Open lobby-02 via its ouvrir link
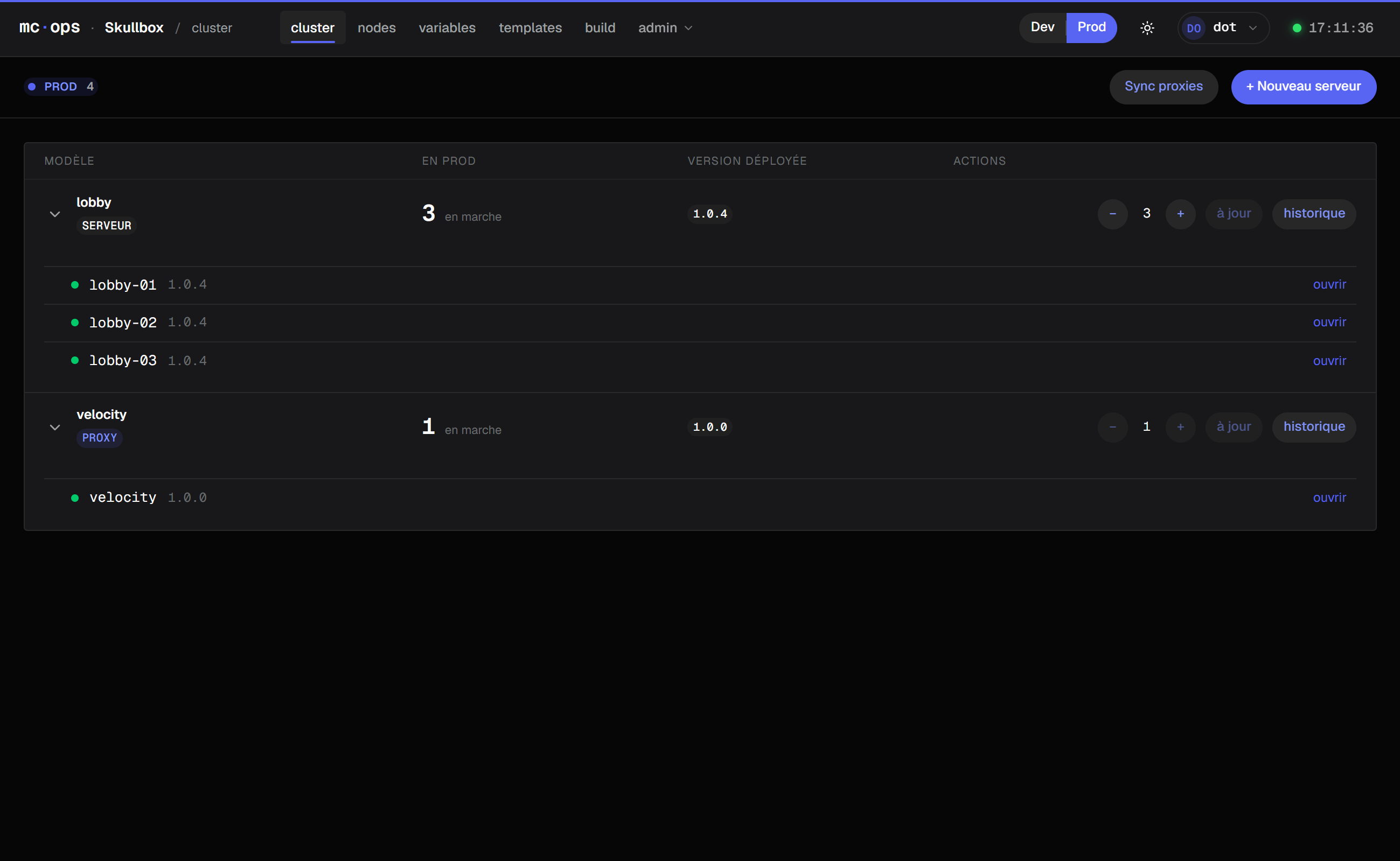The height and width of the screenshot is (861, 1400). pyautogui.click(x=1329, y=323)
